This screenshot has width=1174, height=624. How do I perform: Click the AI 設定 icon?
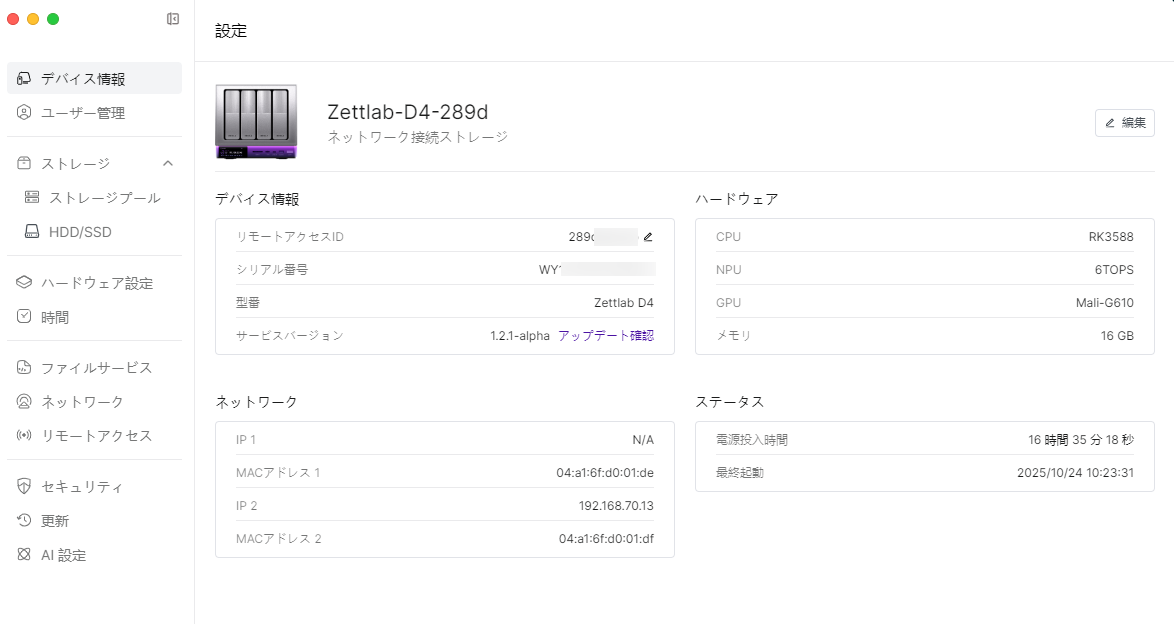tap(25, 555)
